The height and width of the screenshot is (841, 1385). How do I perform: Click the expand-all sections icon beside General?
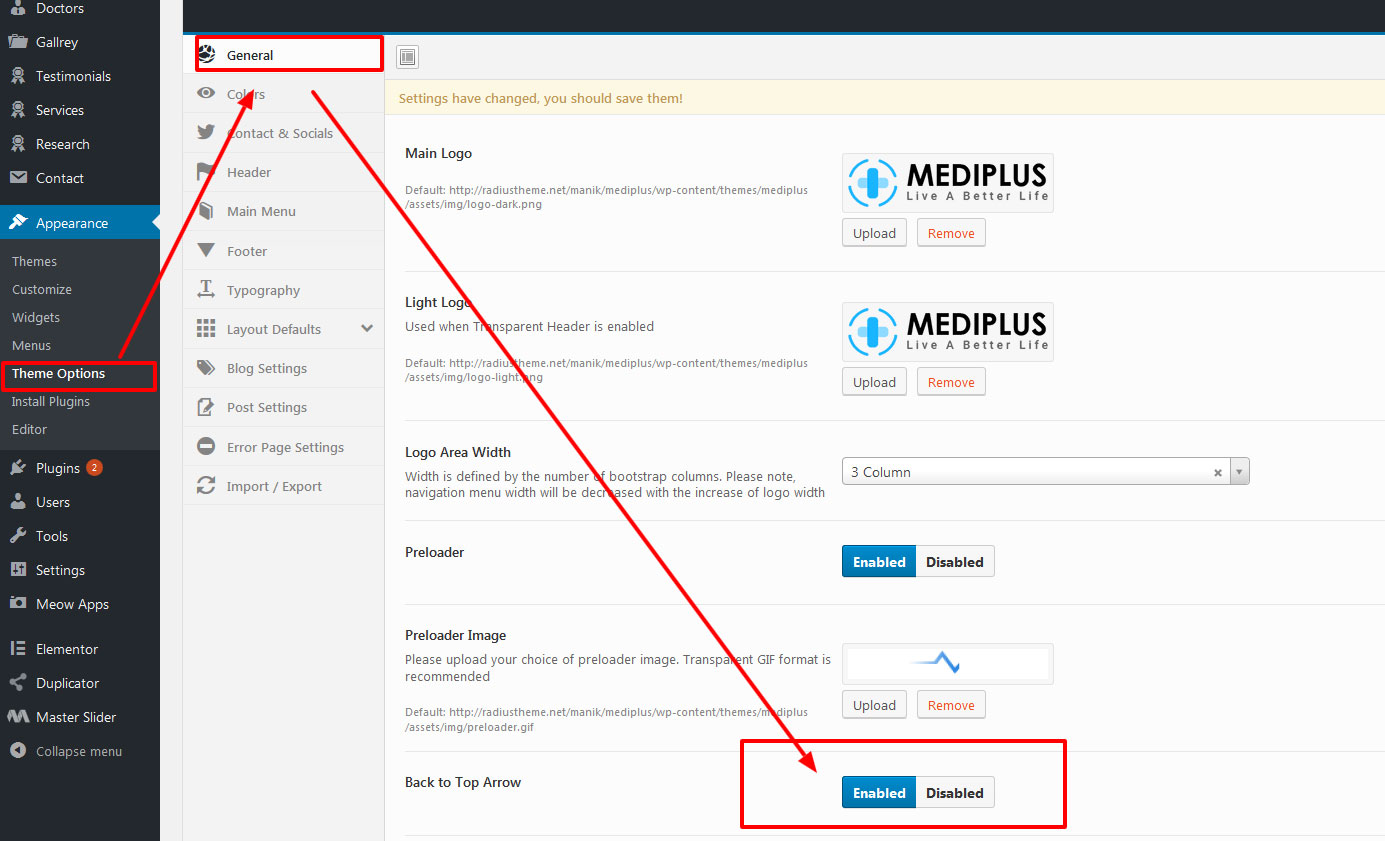(x=407, y=57)
